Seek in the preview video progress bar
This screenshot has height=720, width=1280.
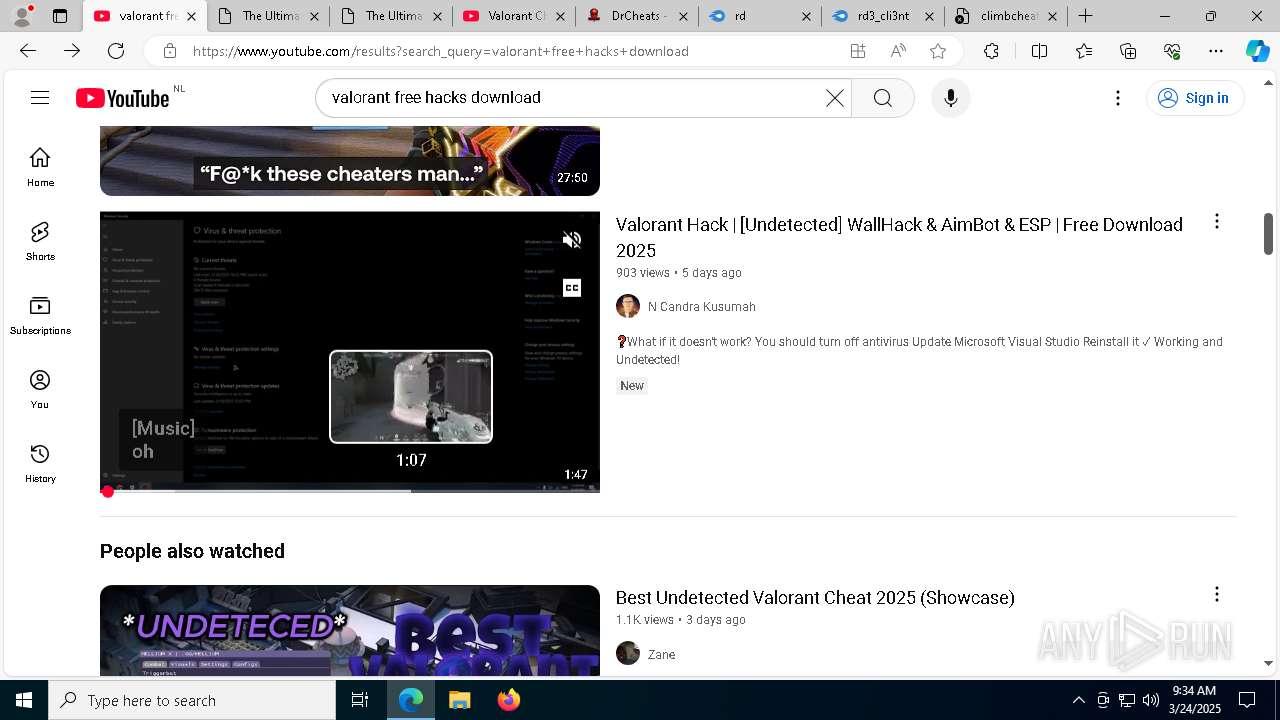350,491
